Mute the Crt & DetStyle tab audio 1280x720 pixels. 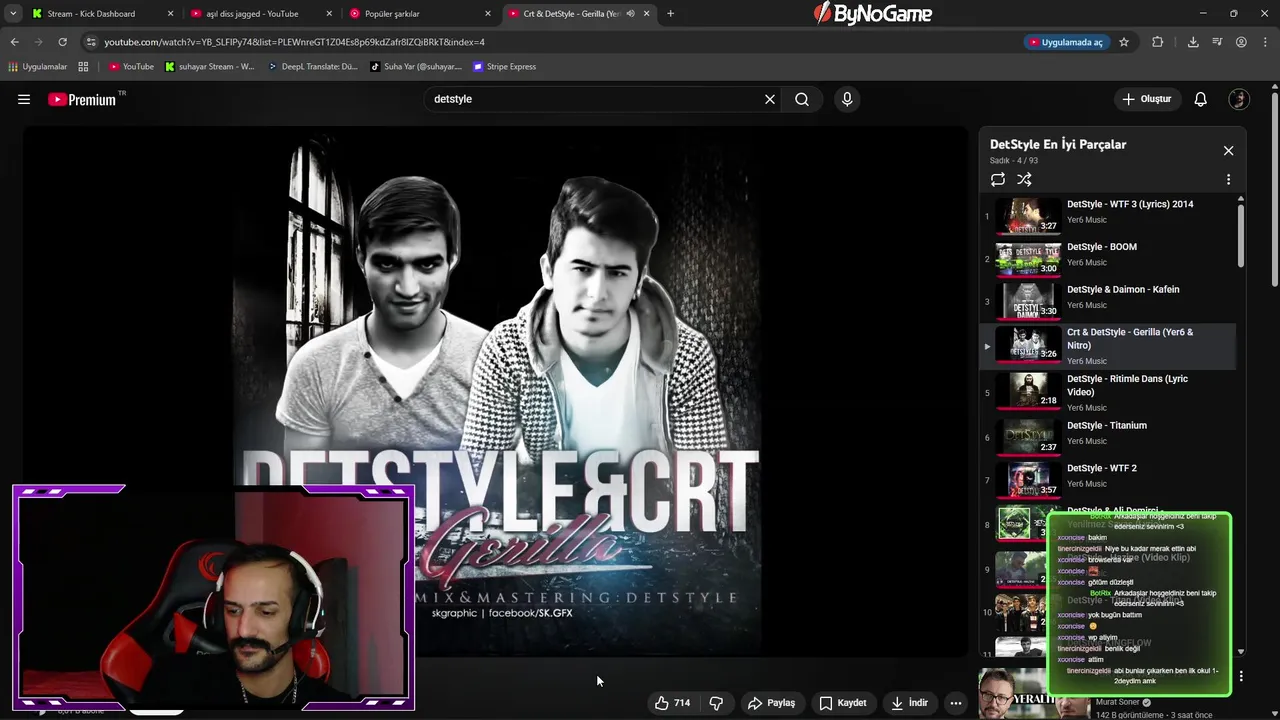(630, 14)
